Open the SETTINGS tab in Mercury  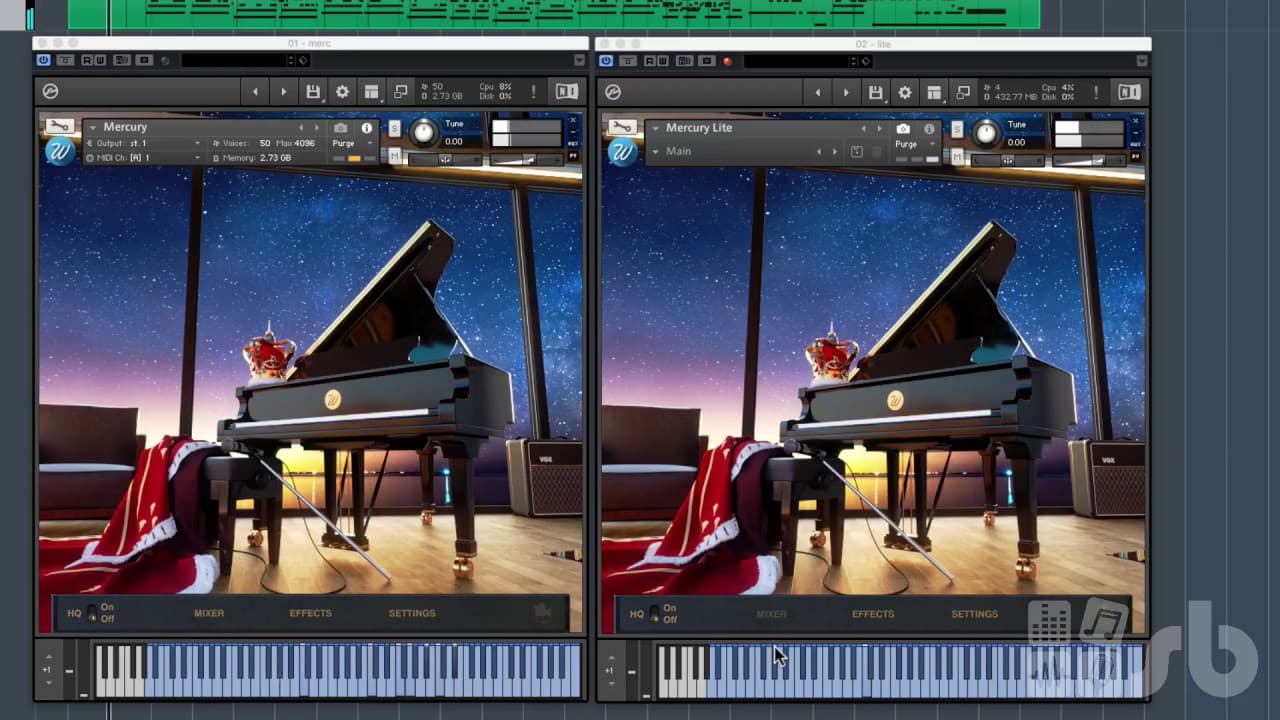pos(412,613)
